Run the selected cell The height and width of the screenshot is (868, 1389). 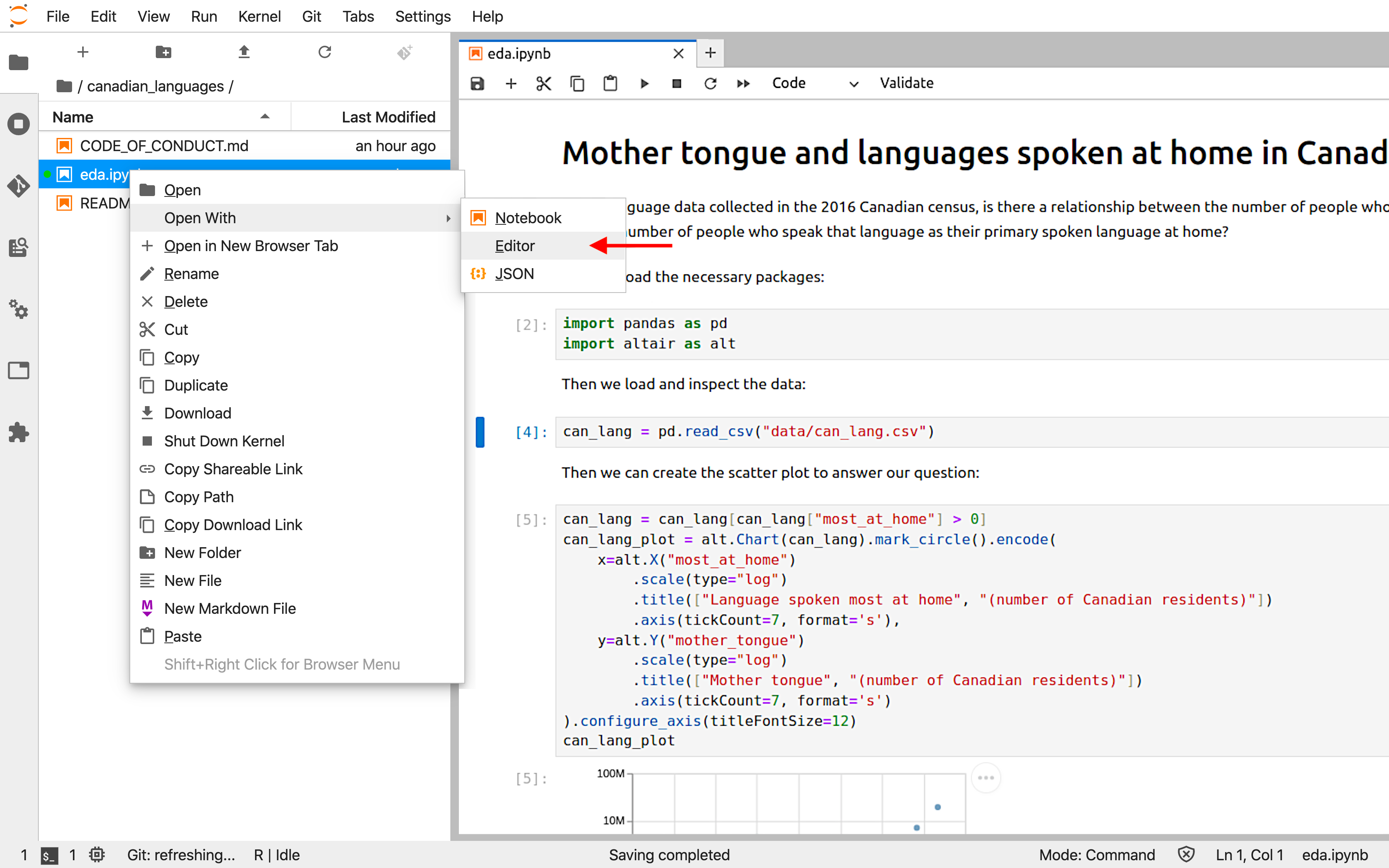(644, 84)
